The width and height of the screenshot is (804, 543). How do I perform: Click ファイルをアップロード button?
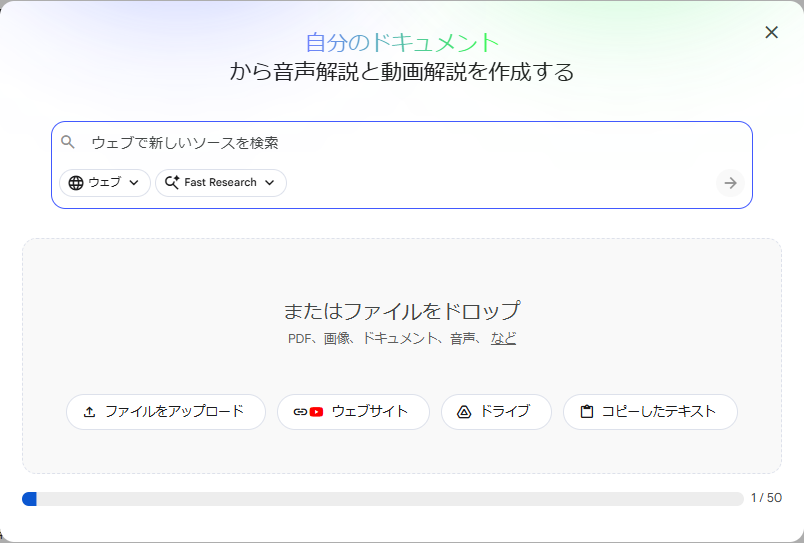pos(166,412)
